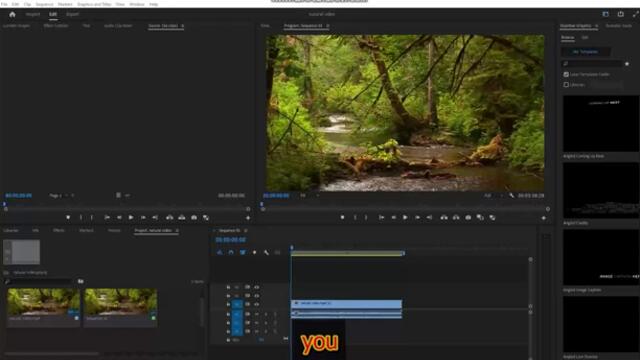The width and height of the screenshot is (640, 360).
Task: Open Fit zoom level dropdown in Program monitor
Action: (x=309, y=196)
